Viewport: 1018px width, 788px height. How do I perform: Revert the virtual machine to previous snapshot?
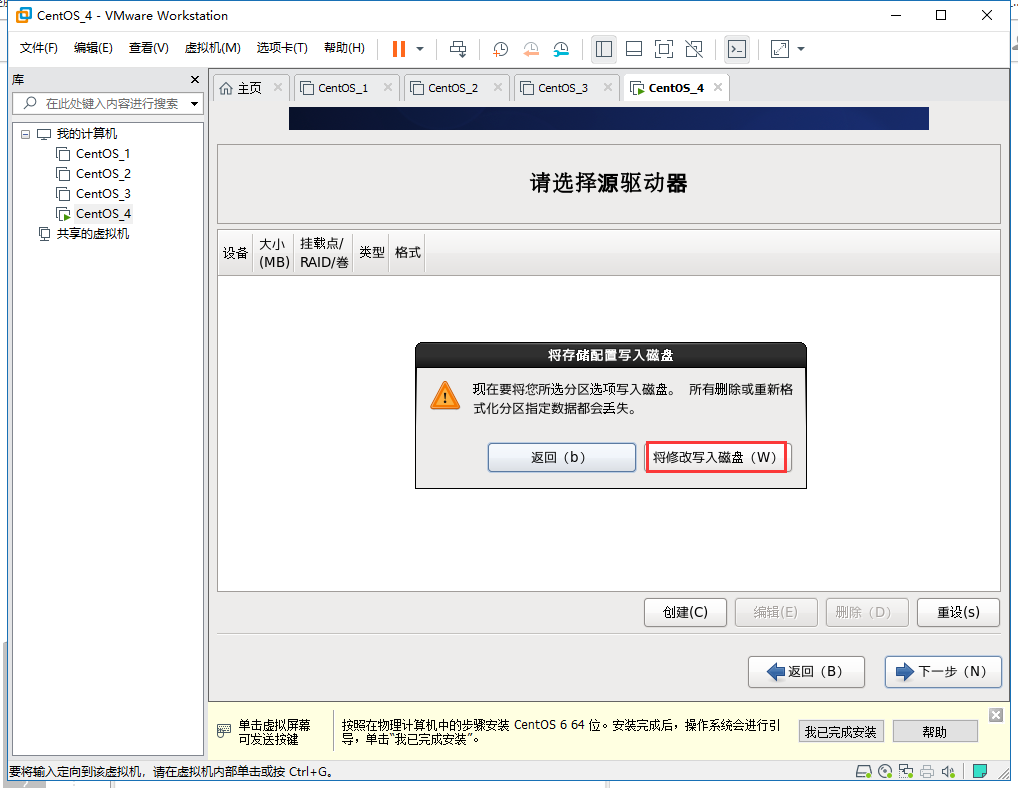(530, 49)
